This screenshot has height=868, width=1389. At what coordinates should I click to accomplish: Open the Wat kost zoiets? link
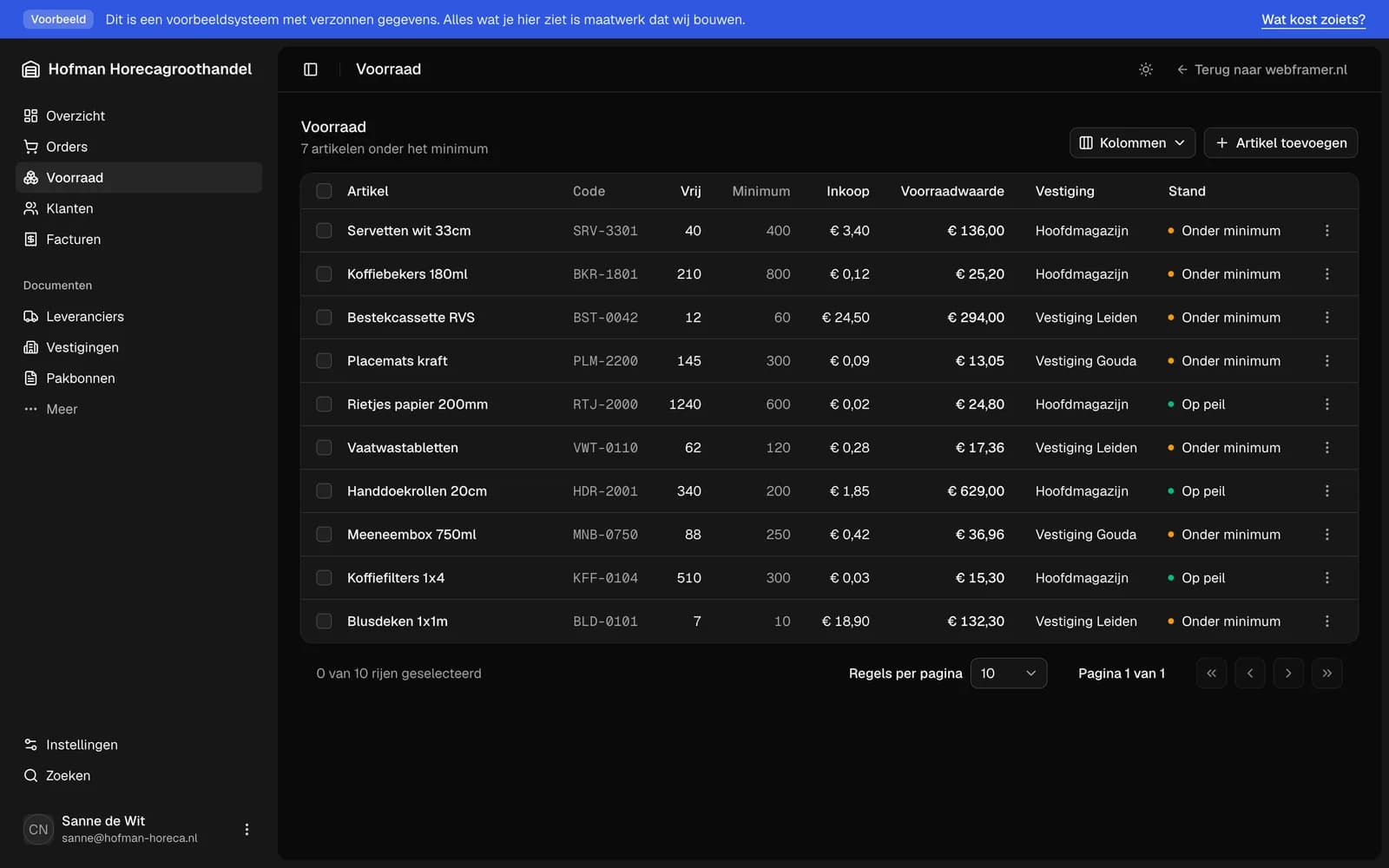[1313, 19]
